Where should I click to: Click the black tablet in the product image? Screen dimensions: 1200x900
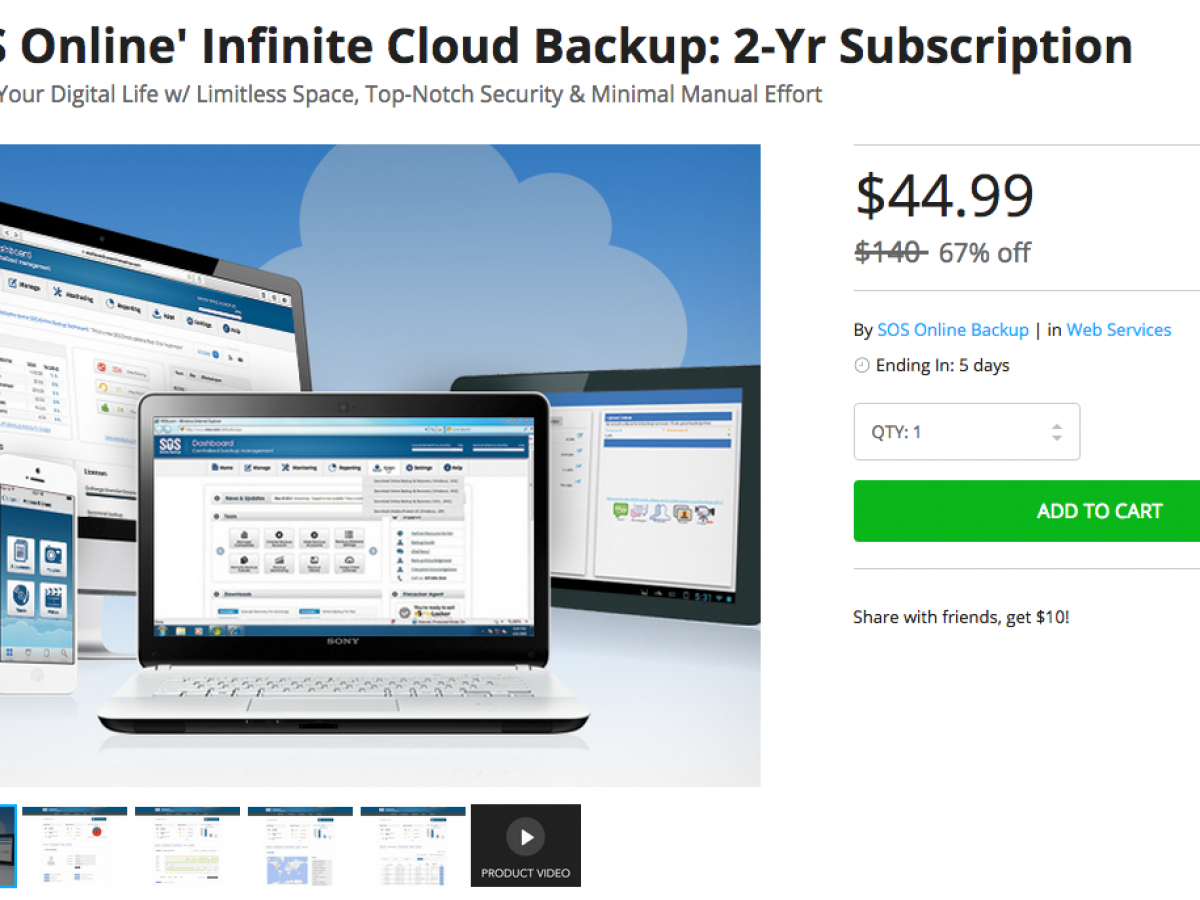pyautogui.click(x=660, y=490)
